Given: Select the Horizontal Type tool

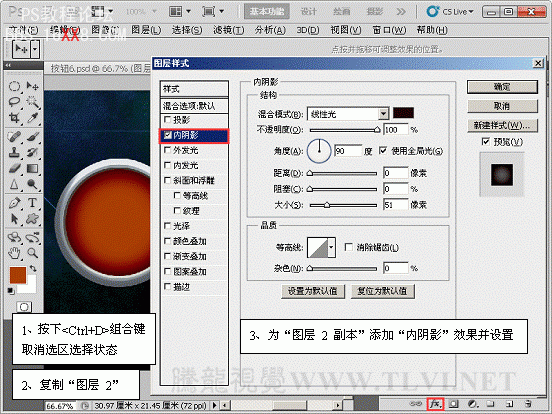Looking at the screenshot, I should point(32,203).
